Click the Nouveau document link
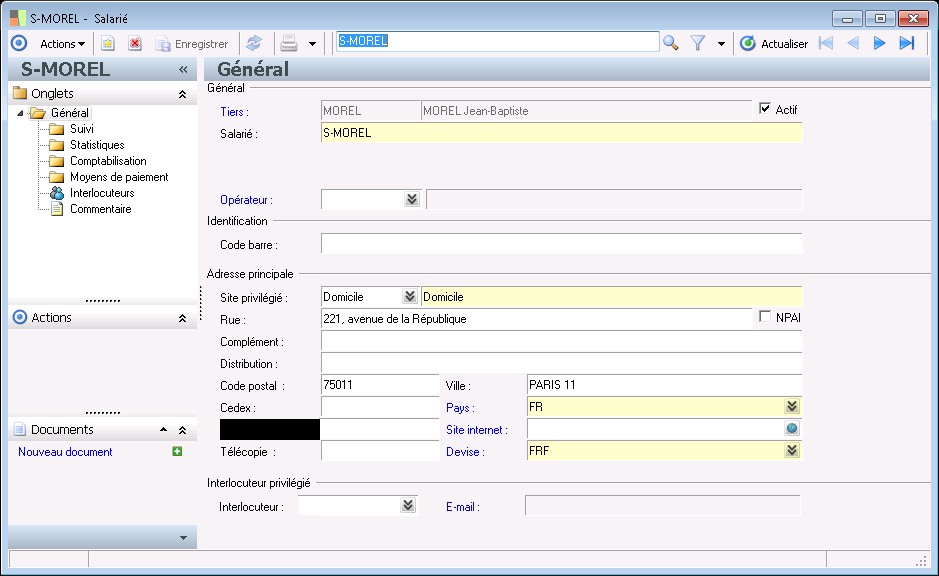 [x=66, y=452]
